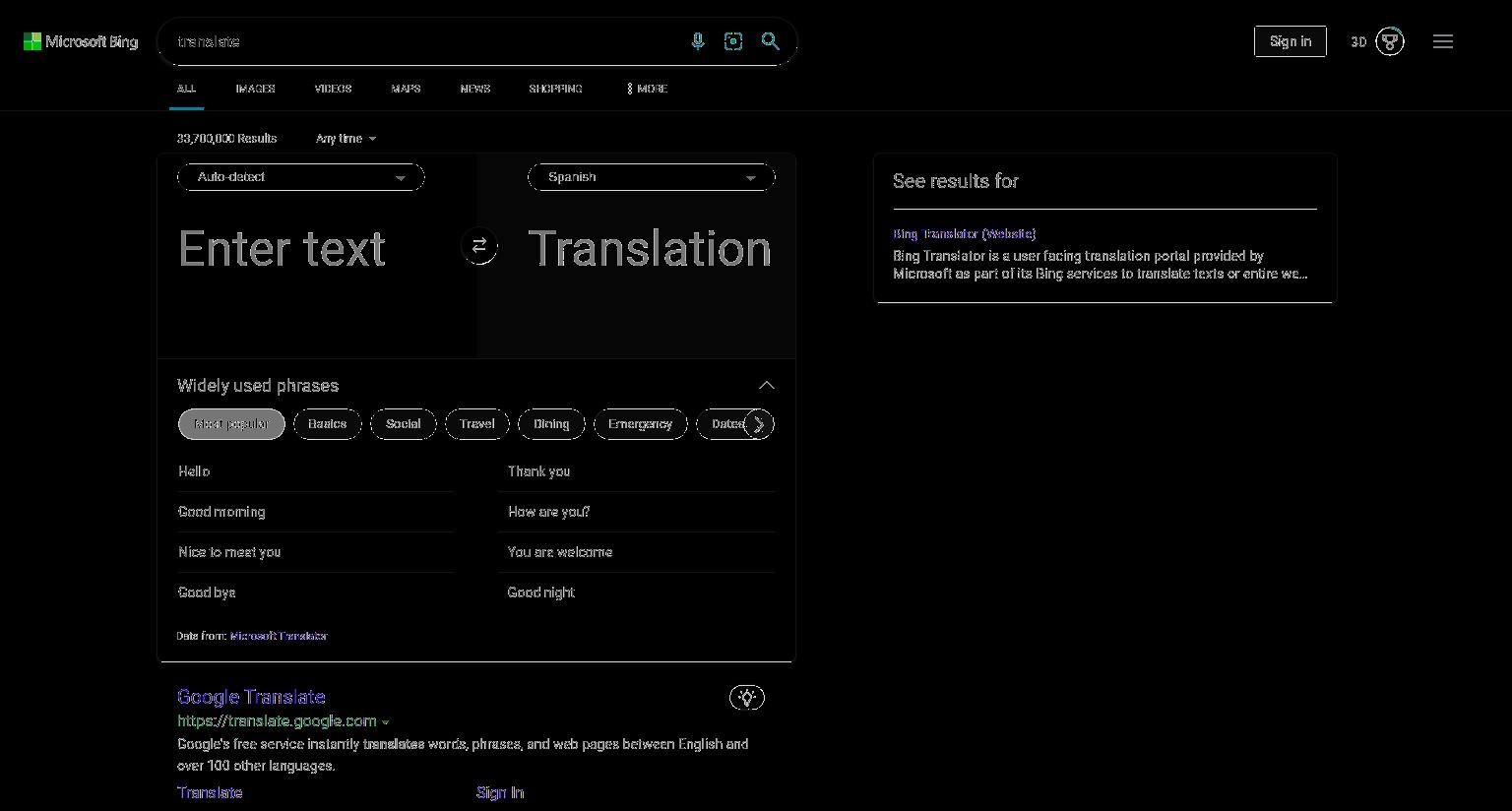
Task: Open the Spanish target language dropdown
Action: (652, 177)
